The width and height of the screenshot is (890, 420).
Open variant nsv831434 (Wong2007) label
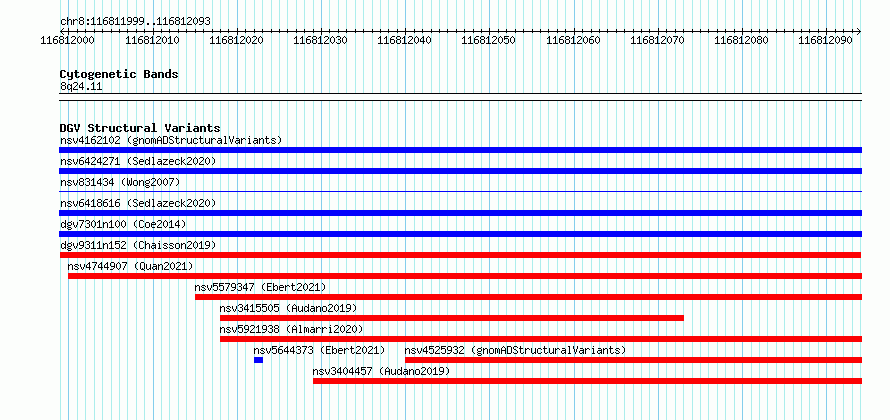point(120,182)
